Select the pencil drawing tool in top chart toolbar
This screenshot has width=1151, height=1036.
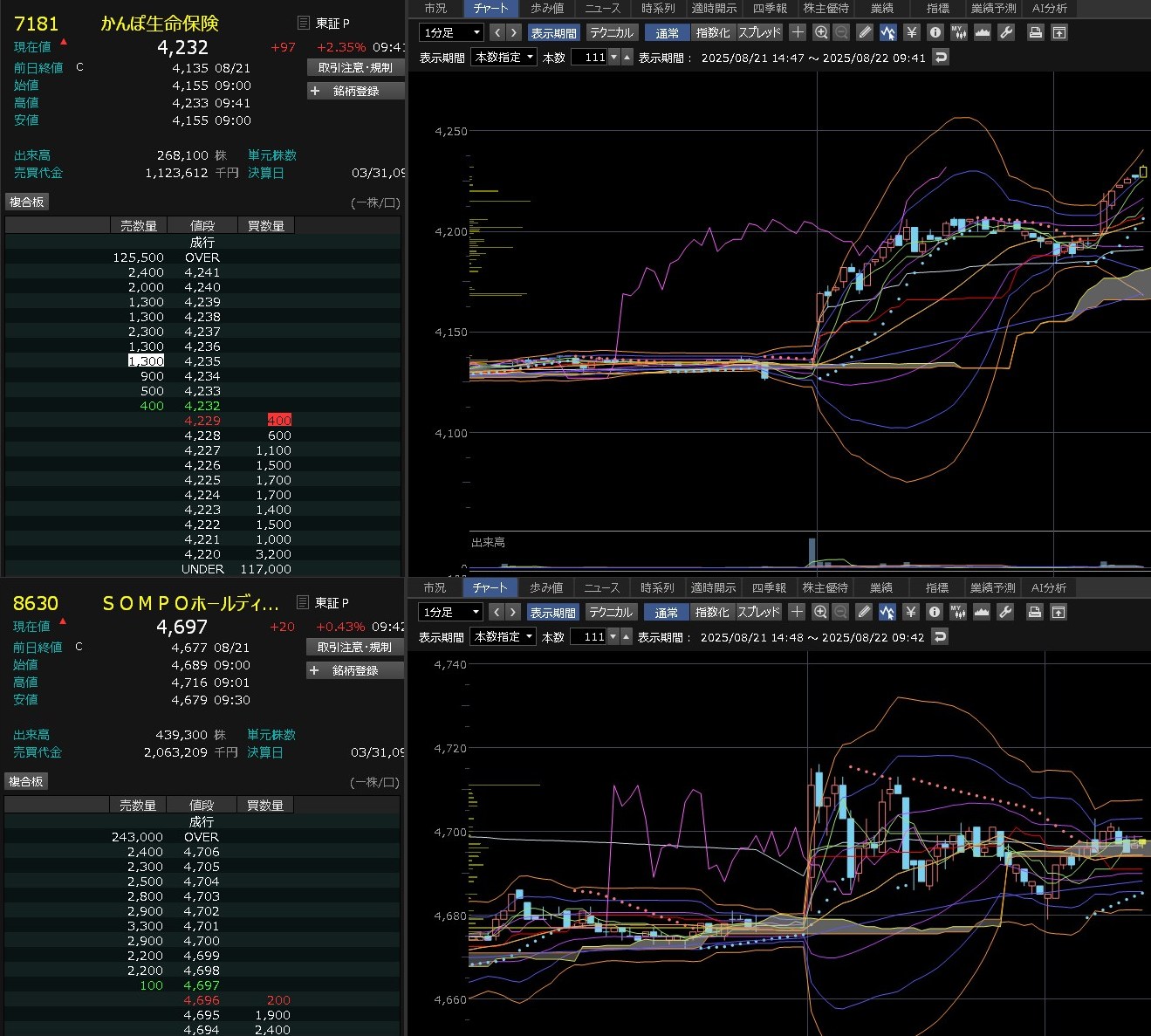pos(865,32)
